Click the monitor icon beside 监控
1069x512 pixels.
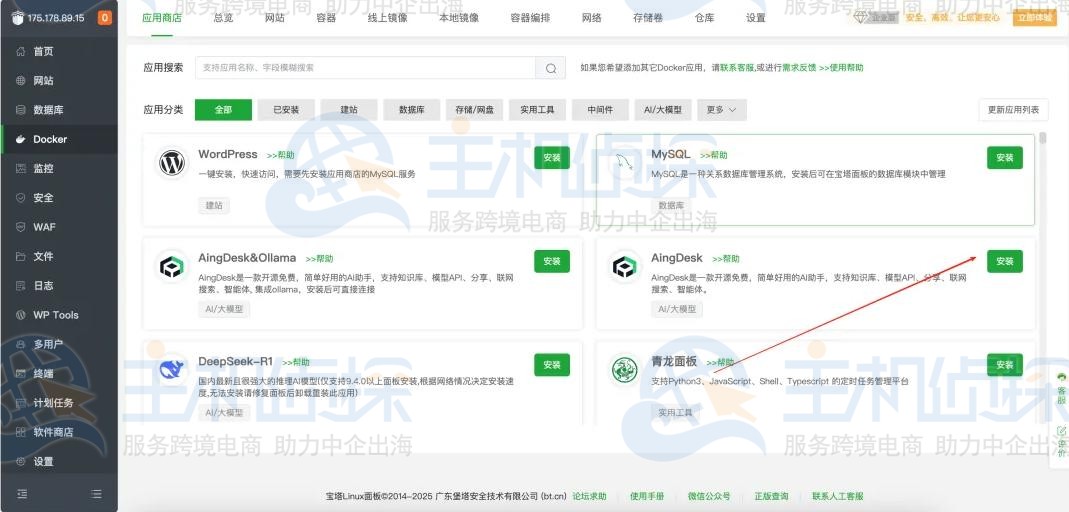click(20, 168)
